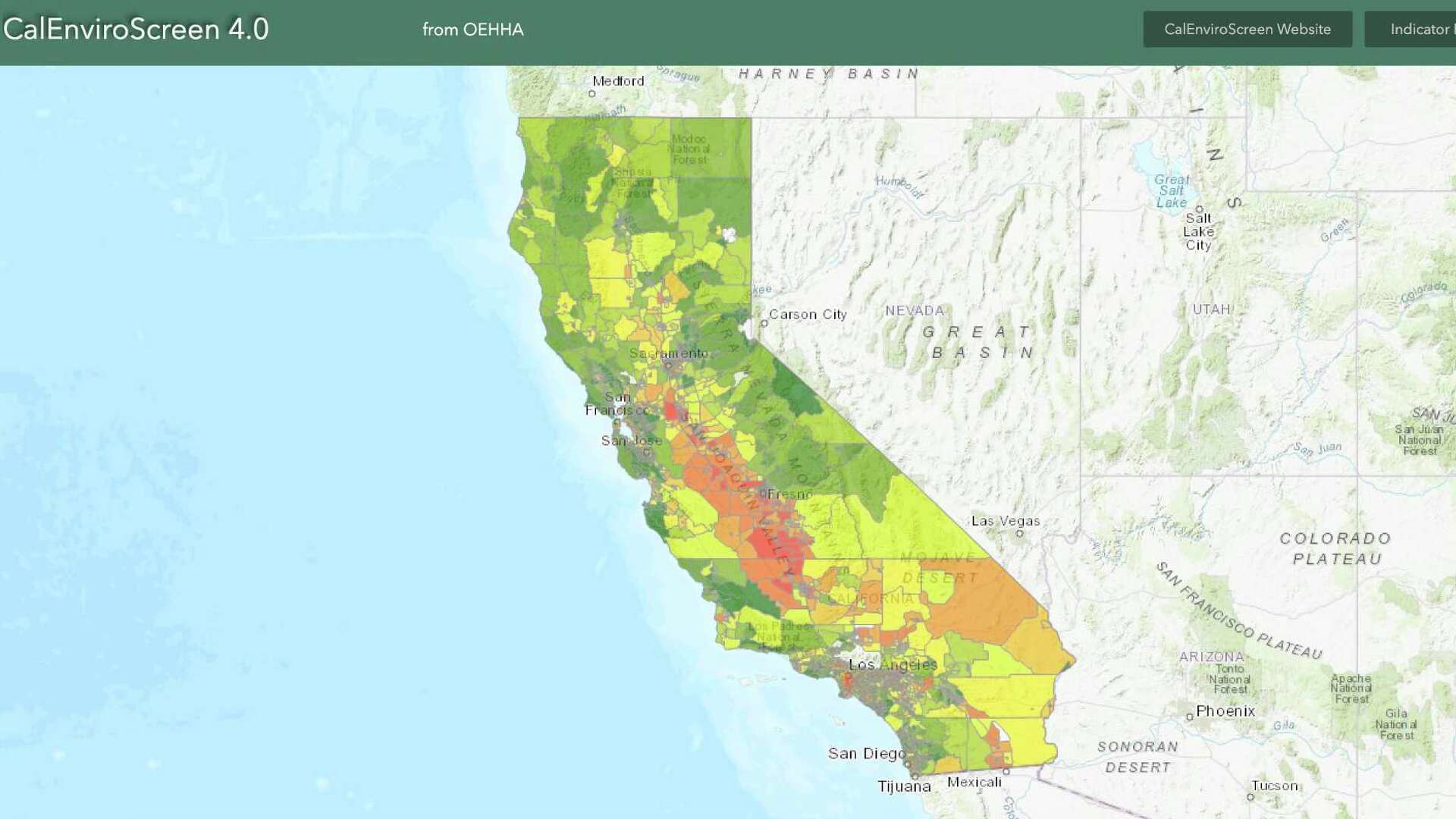Click the Los Angeles label on map
The image size is (1456, 819).
893,665
